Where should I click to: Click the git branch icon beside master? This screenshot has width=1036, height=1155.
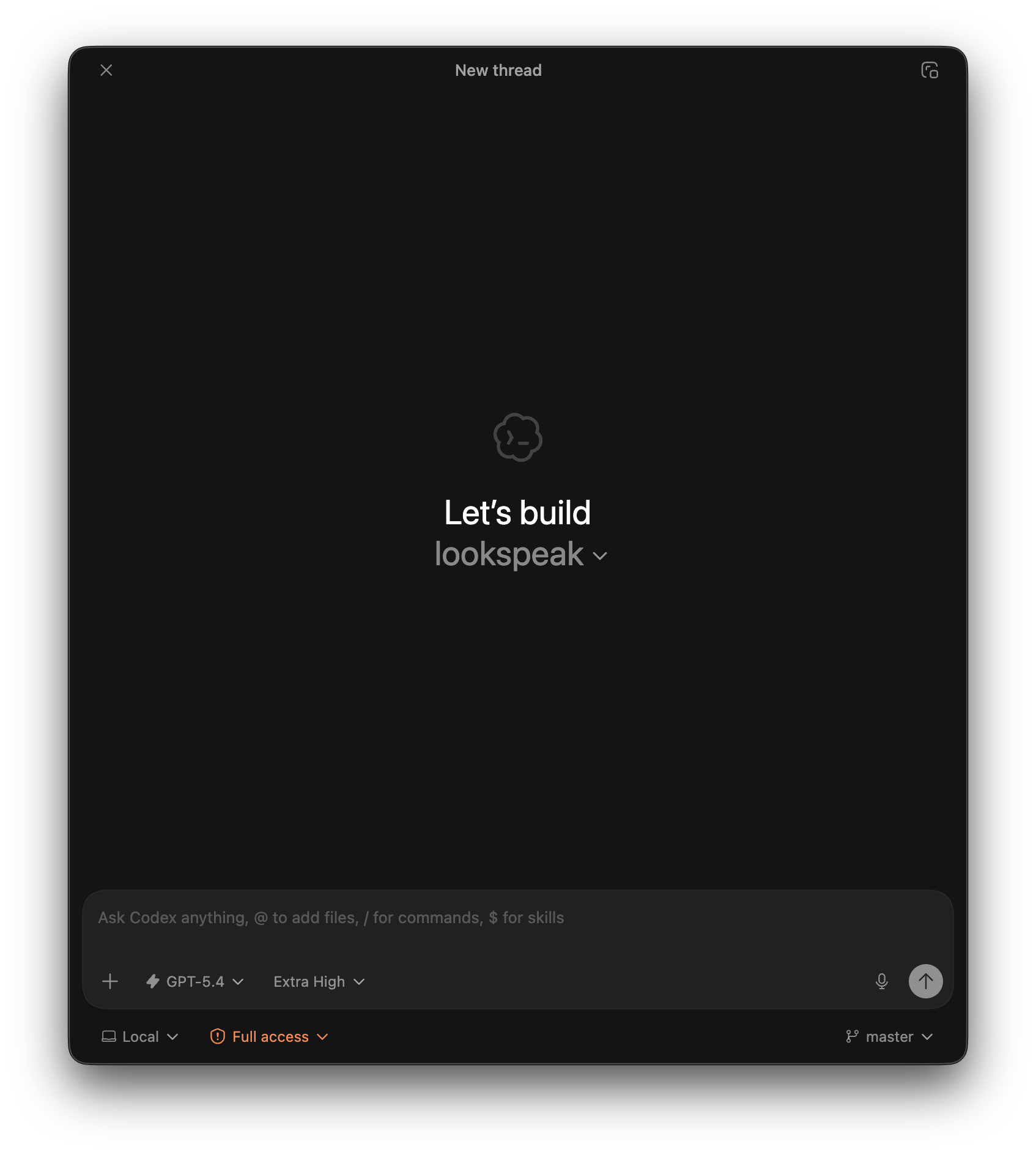point(852,1036)
